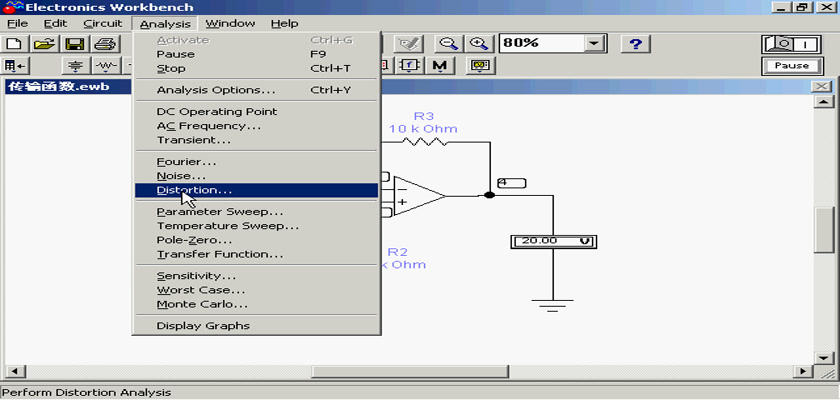Image resolution: width=840 pixels, height=400 pixels.
Task: Select Noise analysis
Action: [257, 176]
